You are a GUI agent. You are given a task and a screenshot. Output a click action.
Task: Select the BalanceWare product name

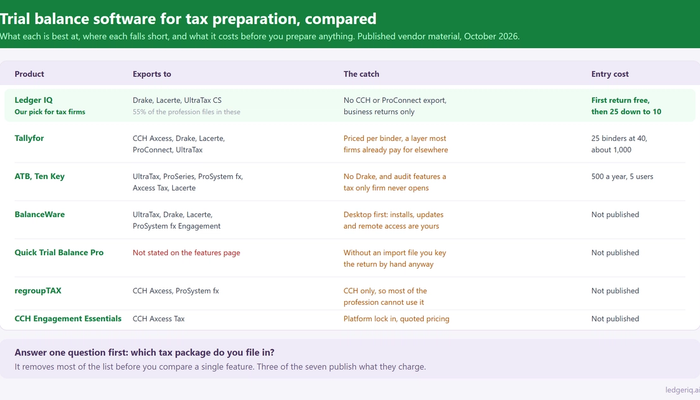point(39,214)
